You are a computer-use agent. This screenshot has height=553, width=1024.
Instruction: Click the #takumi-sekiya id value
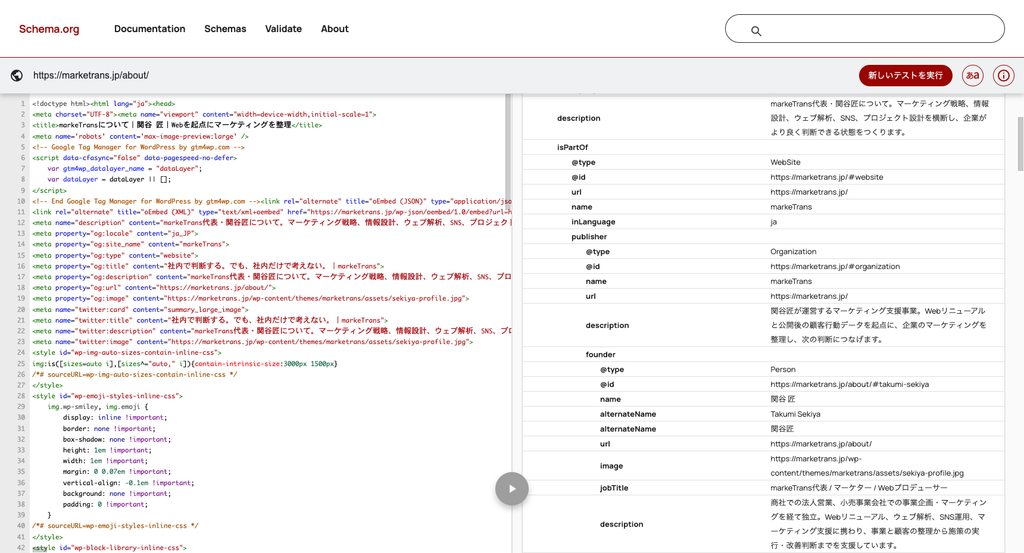tap(849, 384)
